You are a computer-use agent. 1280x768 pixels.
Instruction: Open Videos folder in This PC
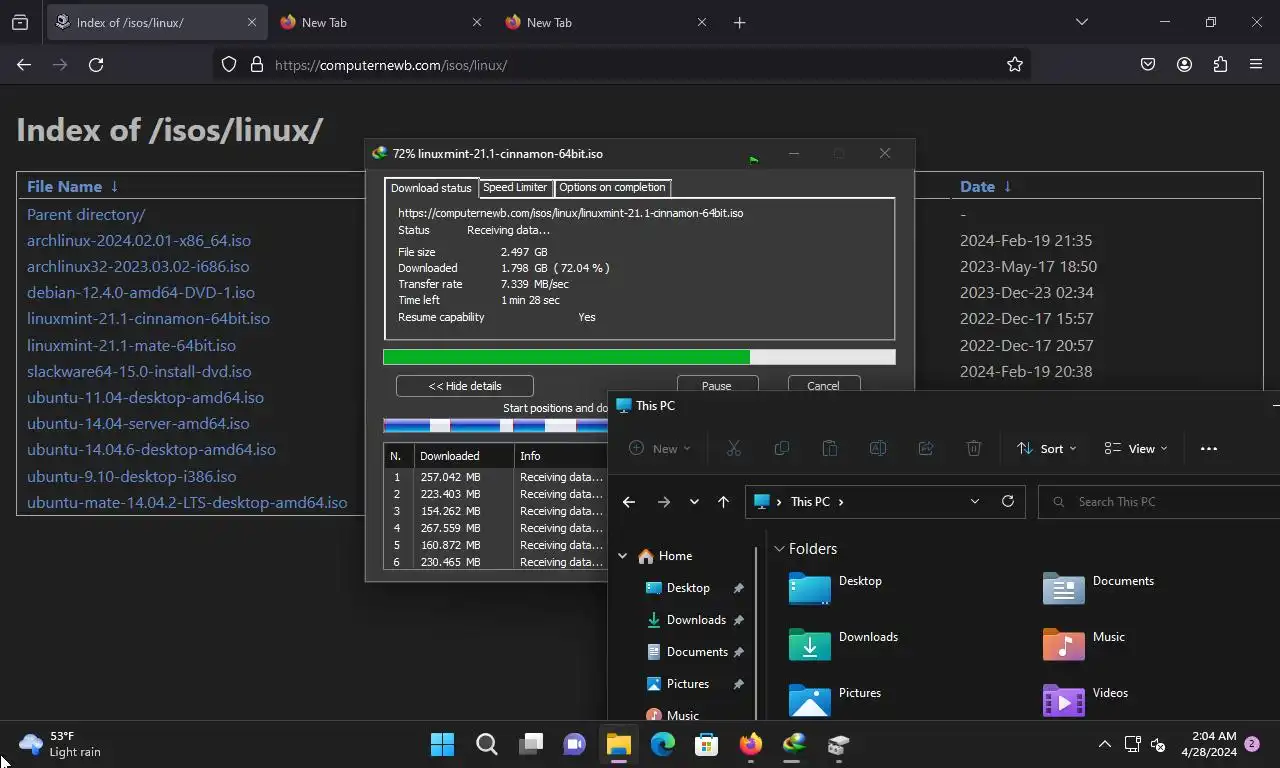click(1085, 699)
